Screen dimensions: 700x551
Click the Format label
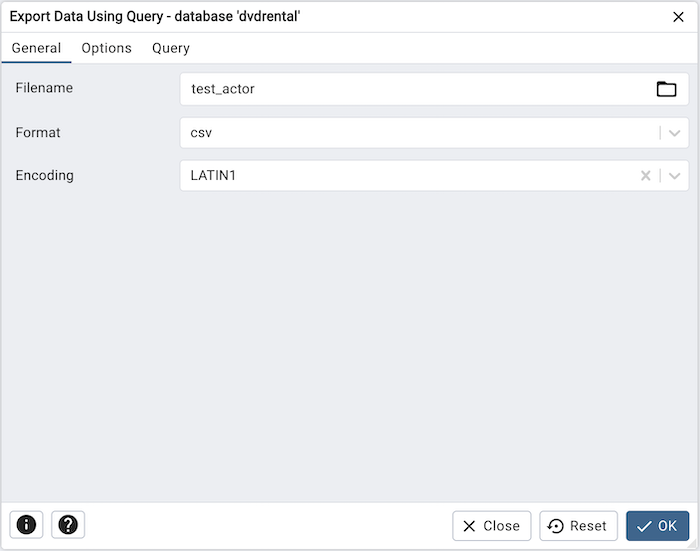click(38, 132)
